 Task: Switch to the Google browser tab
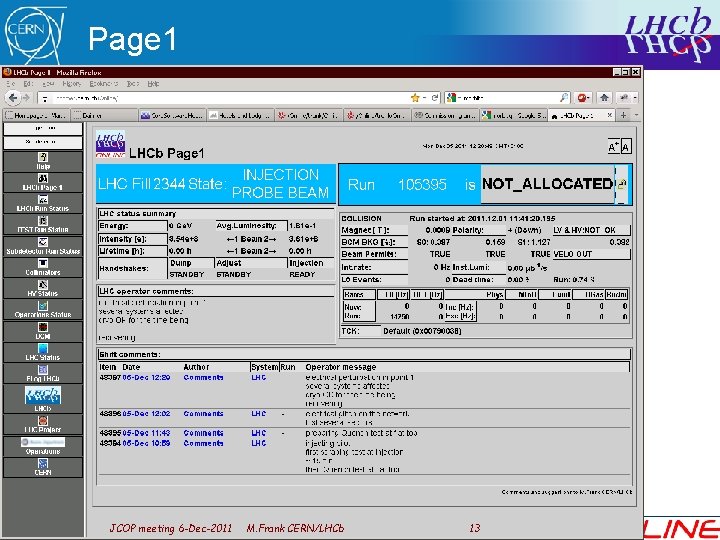513,115
